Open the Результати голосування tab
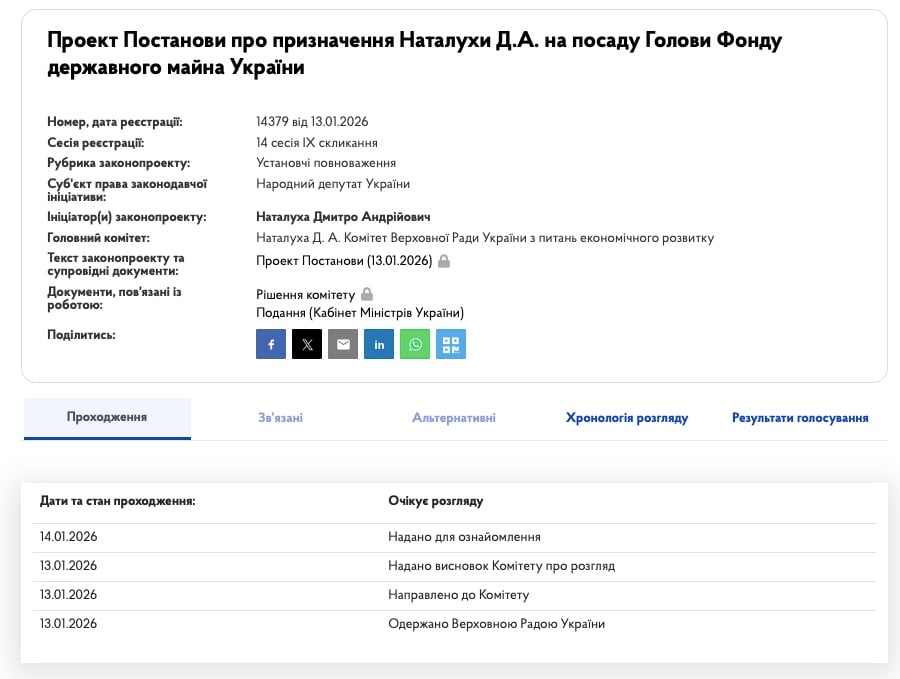Image resolution: width=900 pixels, height=679 pixels. point(799,417)
